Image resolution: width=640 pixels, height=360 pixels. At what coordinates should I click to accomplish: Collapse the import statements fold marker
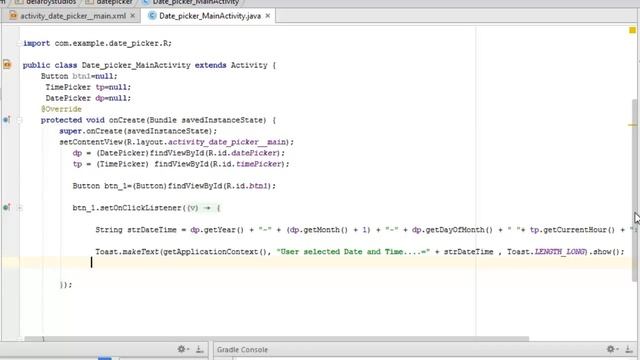(x=19, y=43)
